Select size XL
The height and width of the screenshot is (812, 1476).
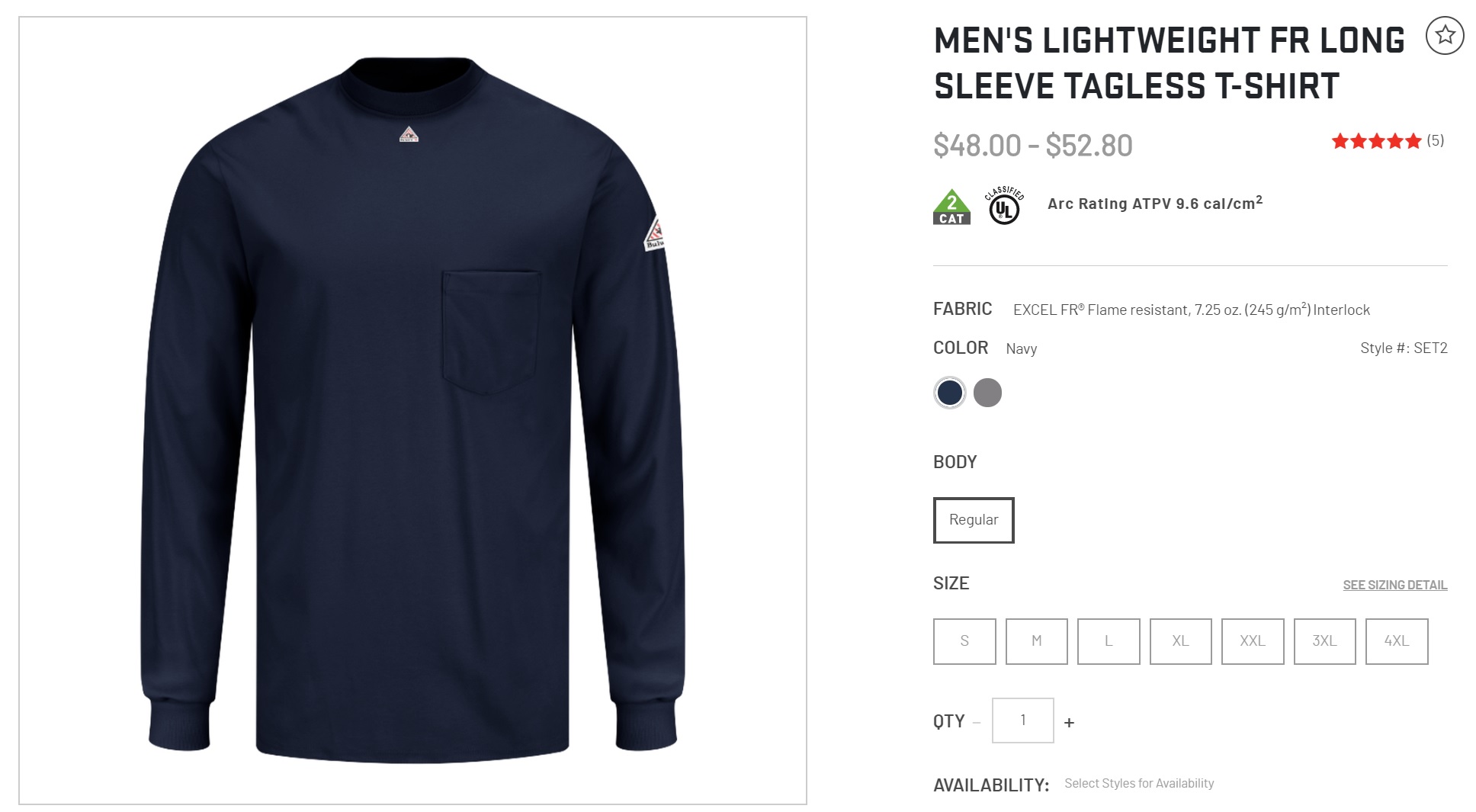click(x=1180, y=641)
